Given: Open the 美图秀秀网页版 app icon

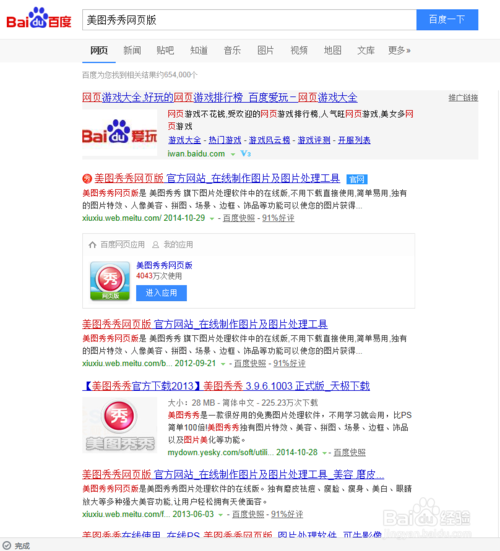Looking at the screenshot, I should (x=110, y=280).
